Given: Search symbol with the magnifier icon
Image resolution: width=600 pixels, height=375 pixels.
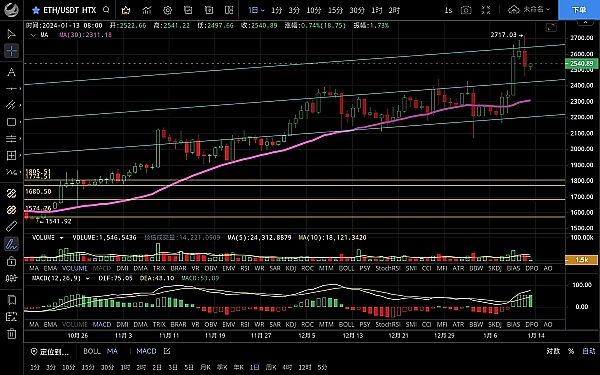Looking at the screenshot, I should 106,10.
